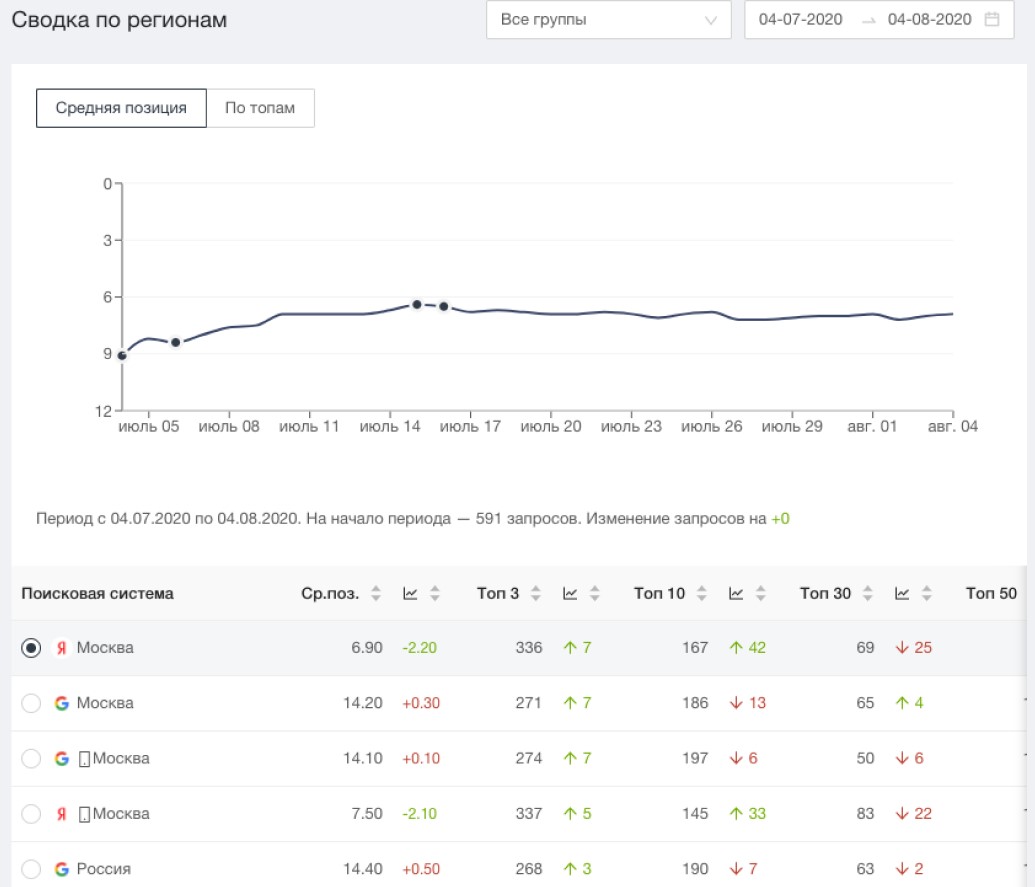
Task: Switch to the Средняя позиция tab
Action: coord(121,108)
